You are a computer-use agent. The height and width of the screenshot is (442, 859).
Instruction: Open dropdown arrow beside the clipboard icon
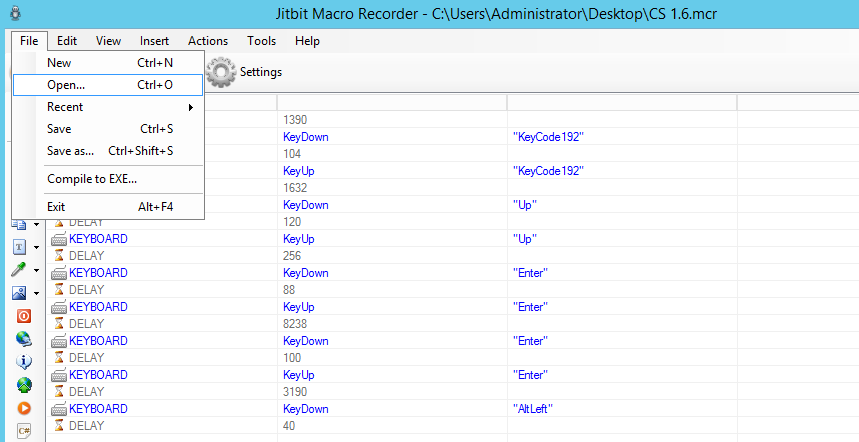[36, 224]
